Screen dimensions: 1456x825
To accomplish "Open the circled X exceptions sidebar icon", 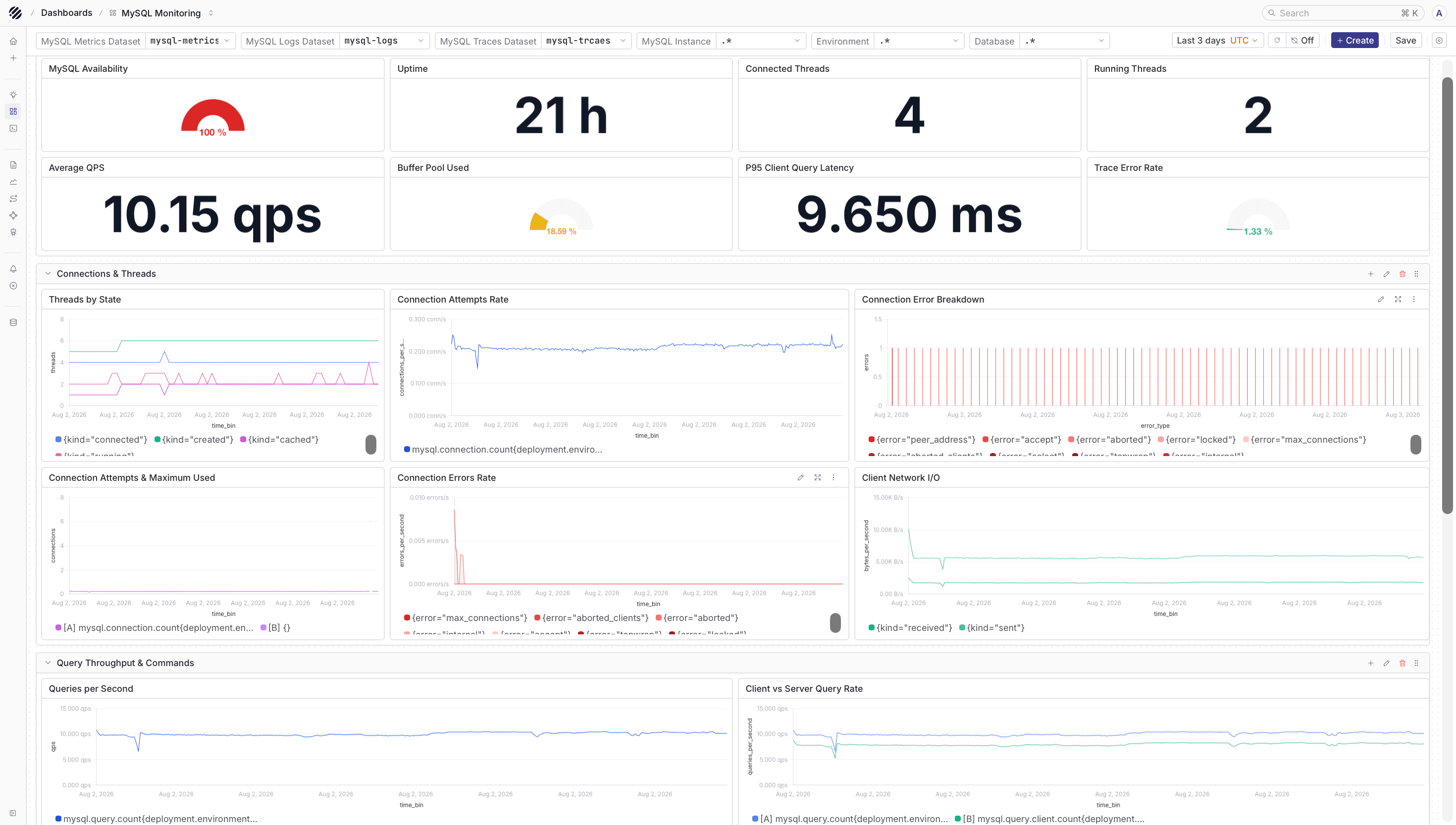I will point(13,286).
